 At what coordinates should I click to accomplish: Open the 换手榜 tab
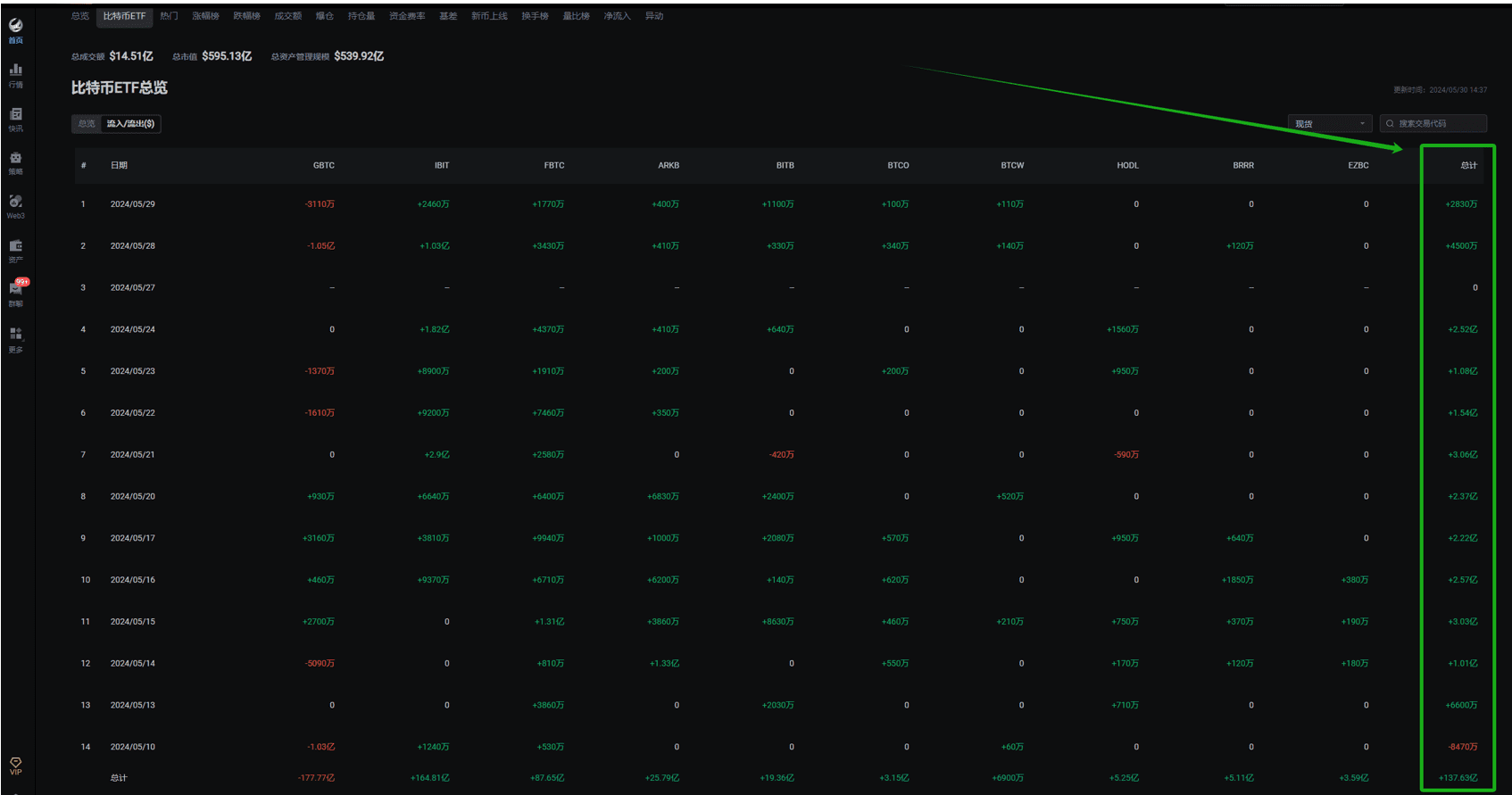(x=536, y=16)
